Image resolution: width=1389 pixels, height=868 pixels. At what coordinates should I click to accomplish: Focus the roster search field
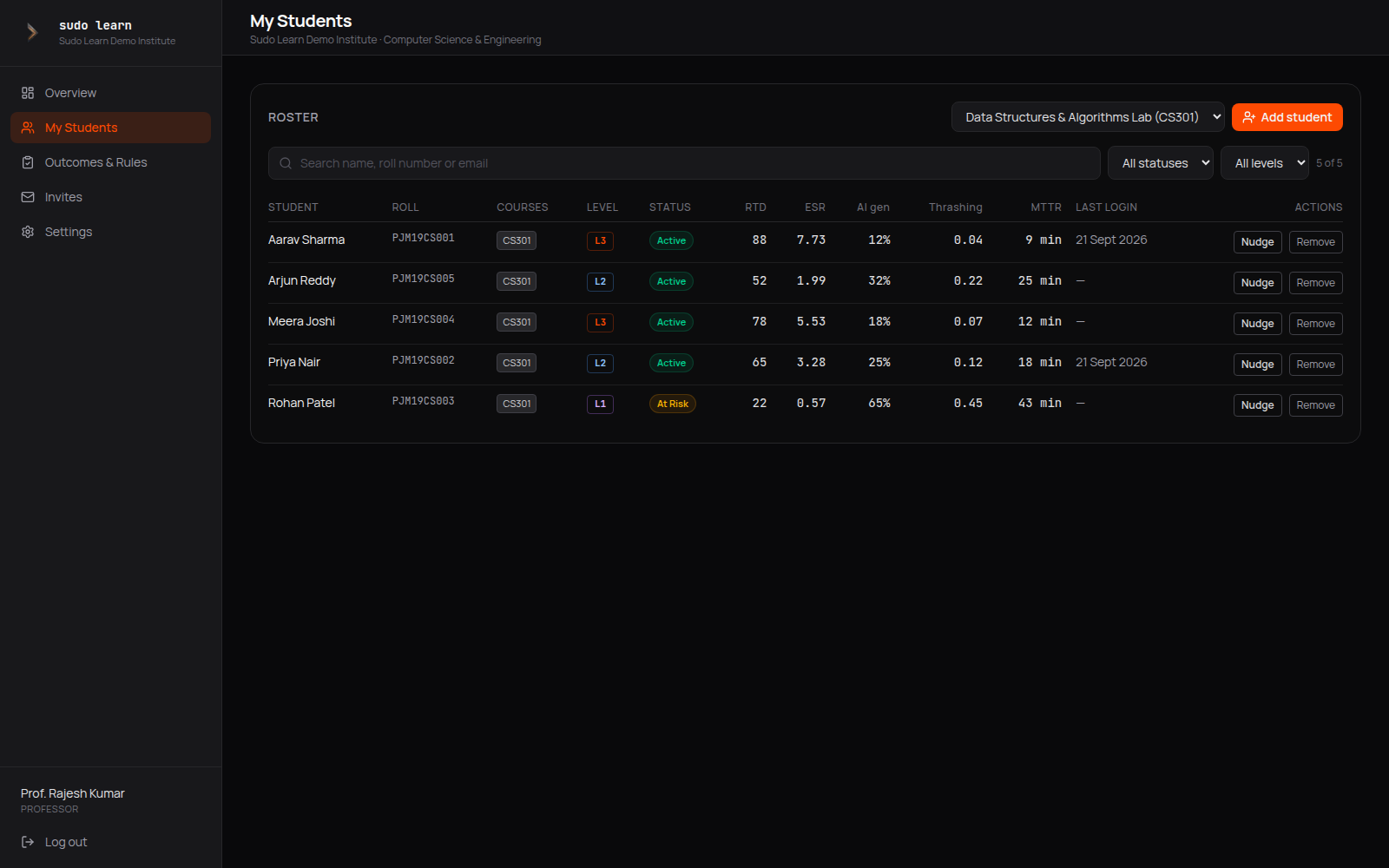coord(684,163)
